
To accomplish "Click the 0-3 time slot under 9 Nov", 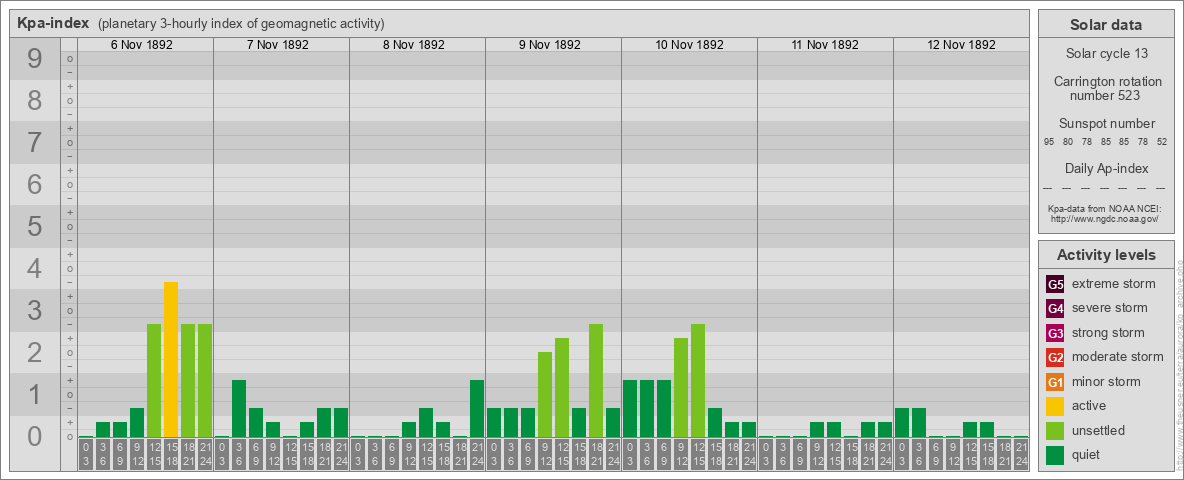I will click(494, 454).
